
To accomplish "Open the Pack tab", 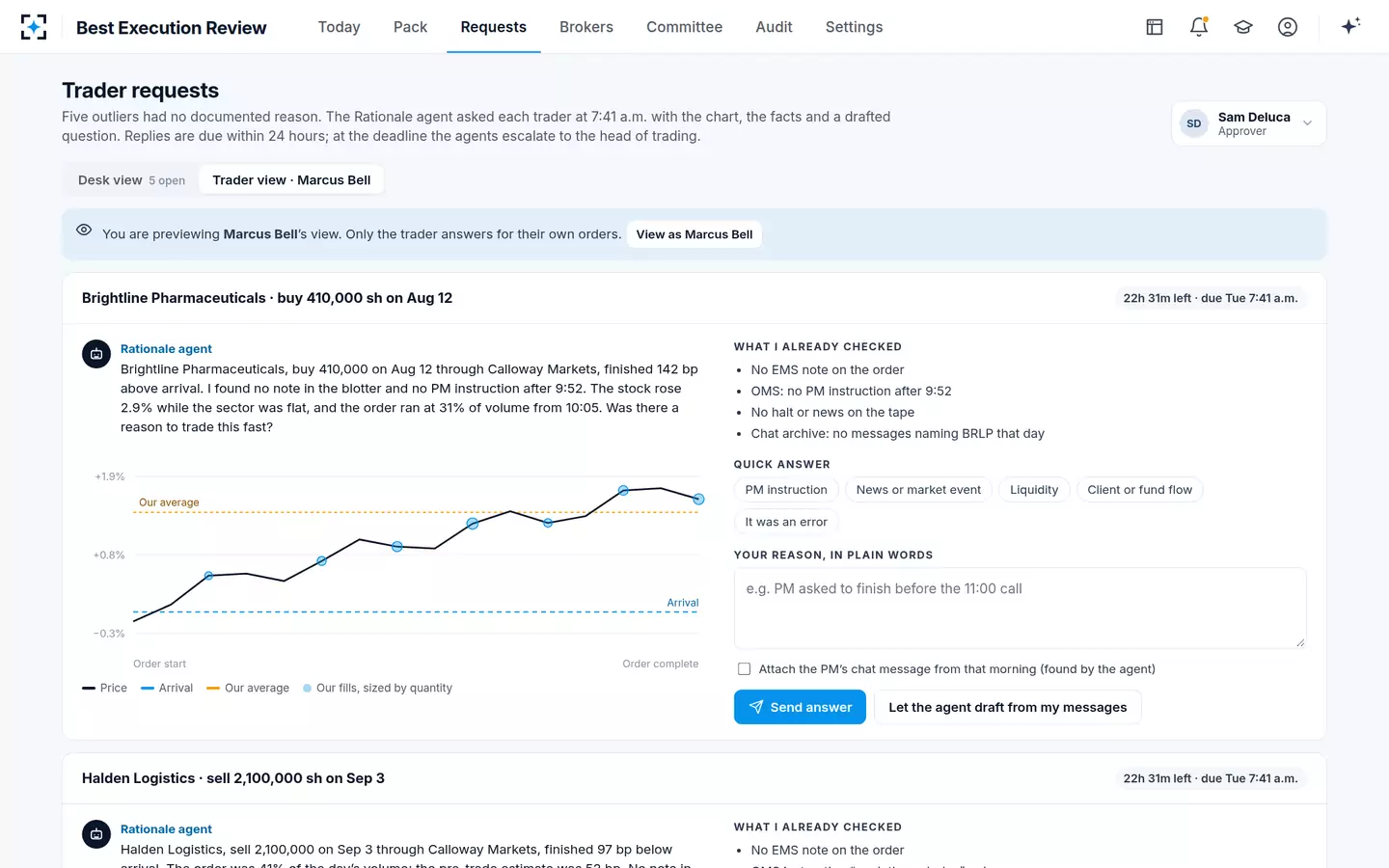I will 410,27.
